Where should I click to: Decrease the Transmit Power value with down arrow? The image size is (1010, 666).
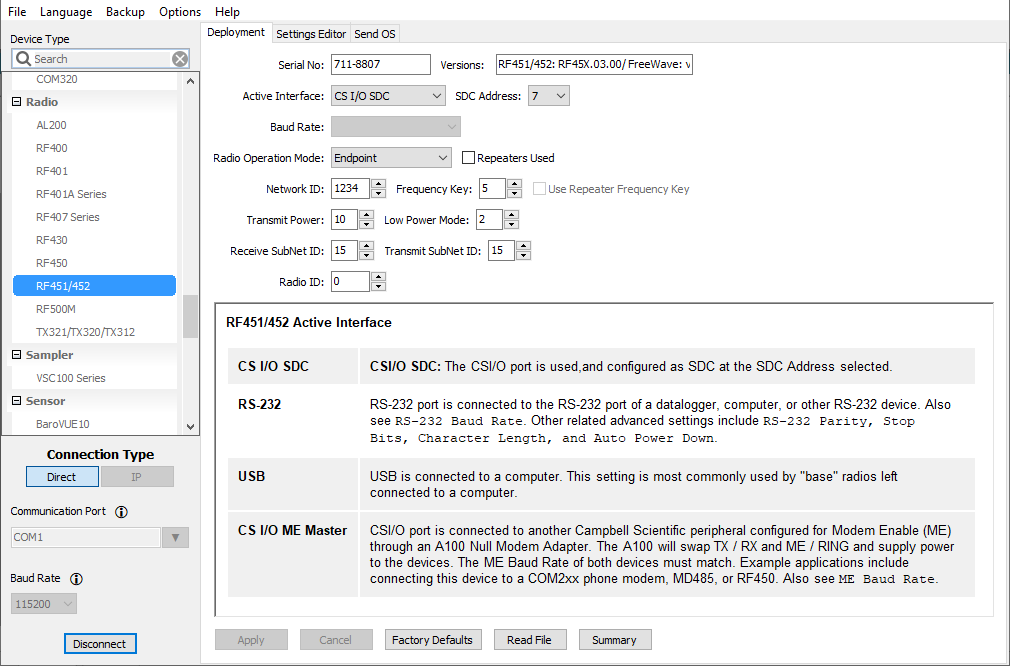pyautogui.click(x=366, y=225)
